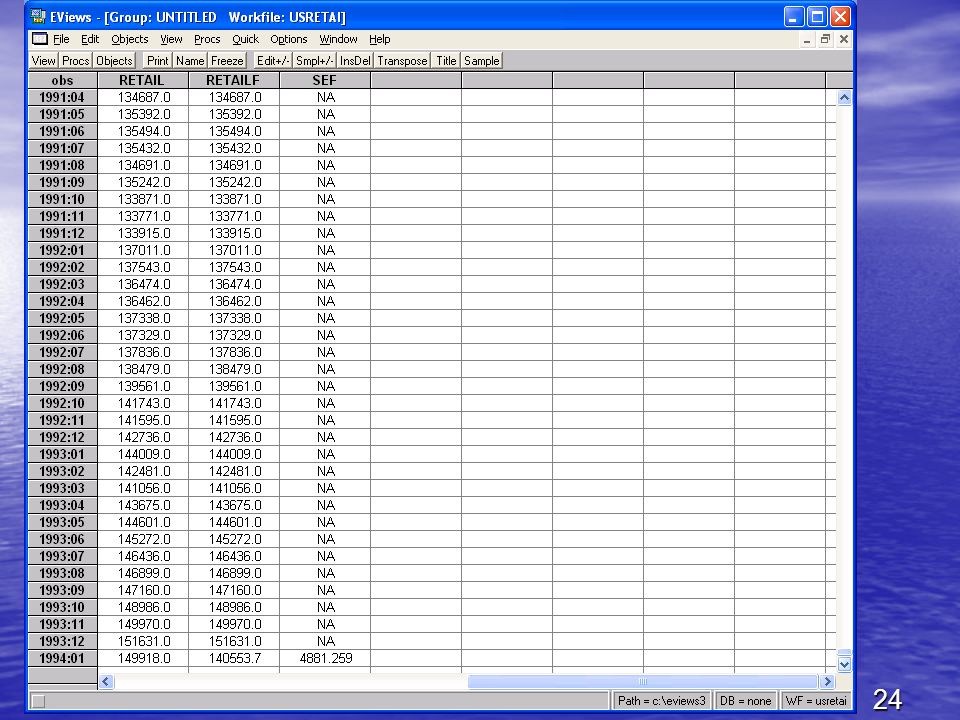The height and width of the screenshot is (720, 960).
Task: Click the vertical scrollbar track
Action: pyautogui.click(x=844, y=377)
